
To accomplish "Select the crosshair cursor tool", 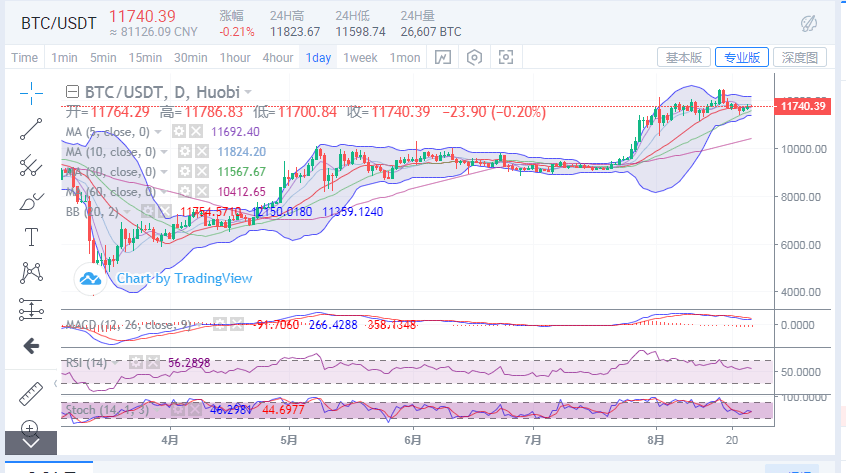I will pos(31,93).
